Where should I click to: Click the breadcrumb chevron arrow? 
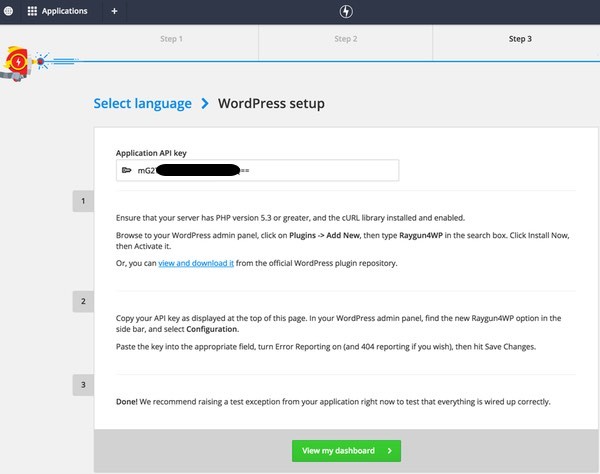(205, 103)
